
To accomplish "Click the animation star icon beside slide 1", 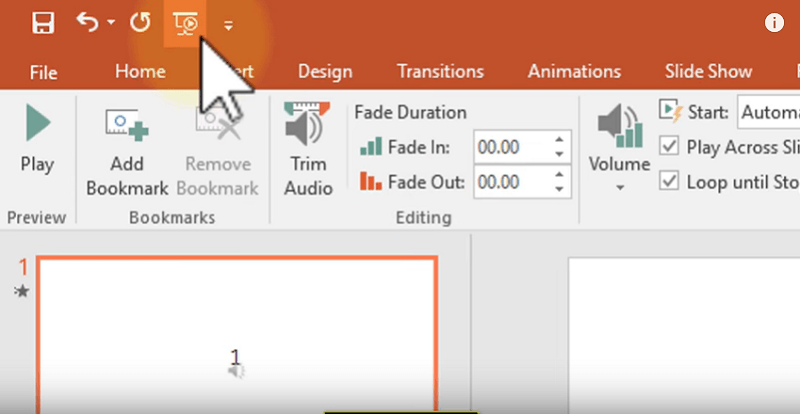I will pyautogui.click(x=22, y=291).
